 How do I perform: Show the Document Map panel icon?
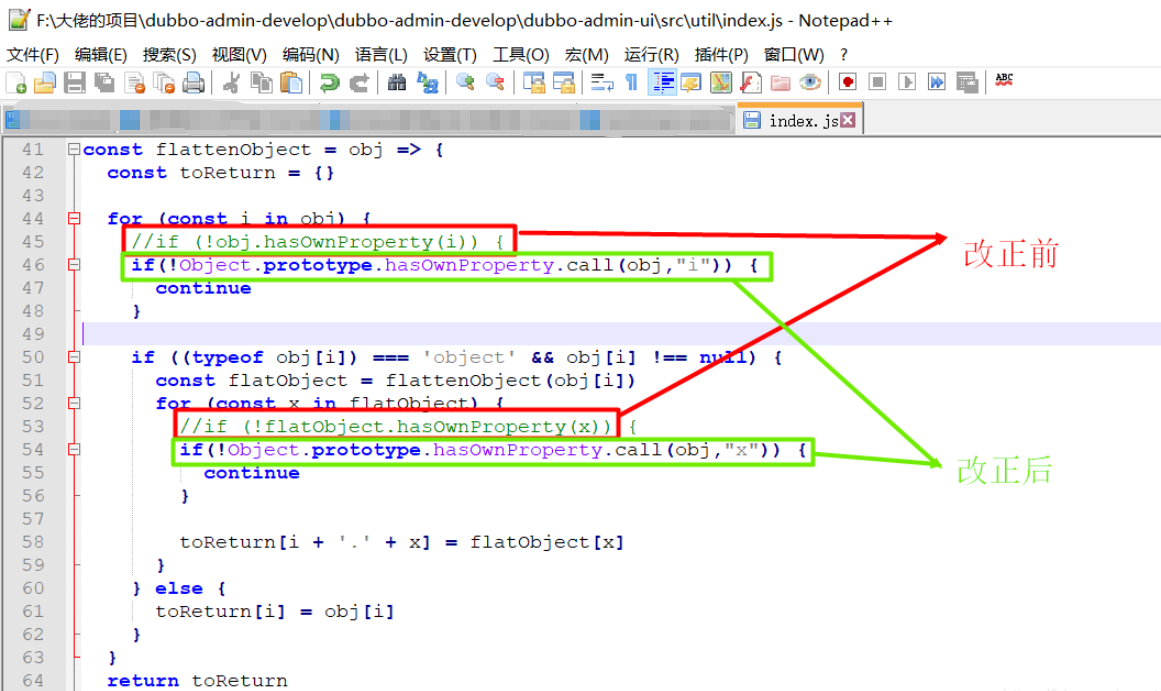(720, 82)
